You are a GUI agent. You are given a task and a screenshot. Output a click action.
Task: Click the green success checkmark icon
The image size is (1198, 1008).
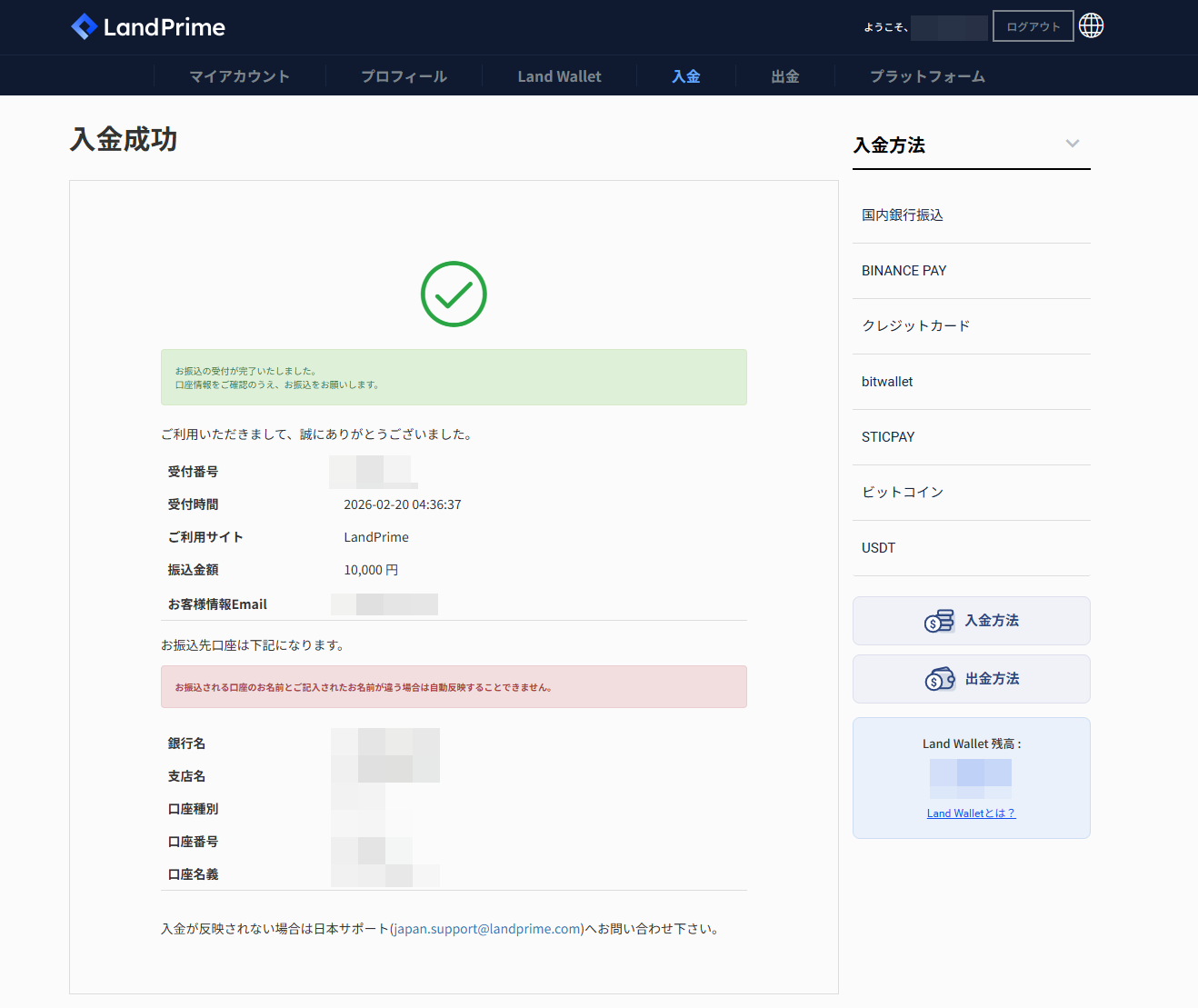click(454, 294)
